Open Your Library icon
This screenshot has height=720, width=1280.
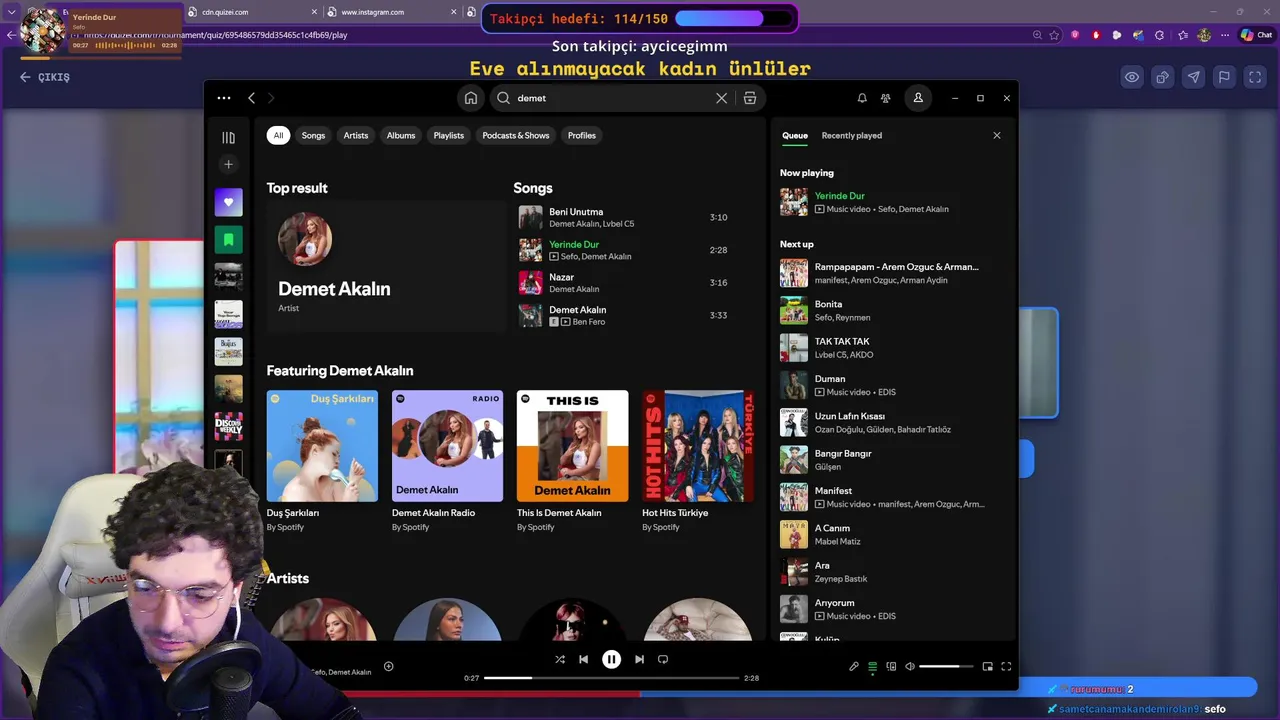(x=228, y=138)
